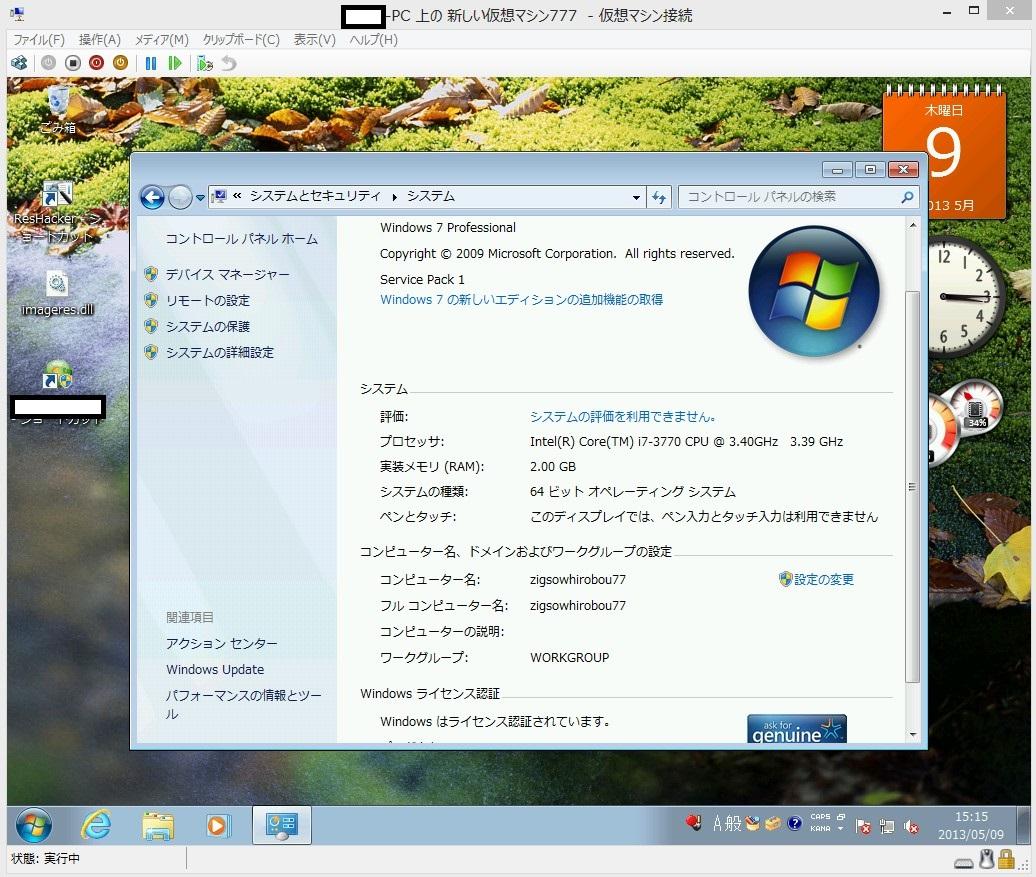Toggle the CAPS indicator in language bar
1036x877 pixels.
tap(820, 817)
